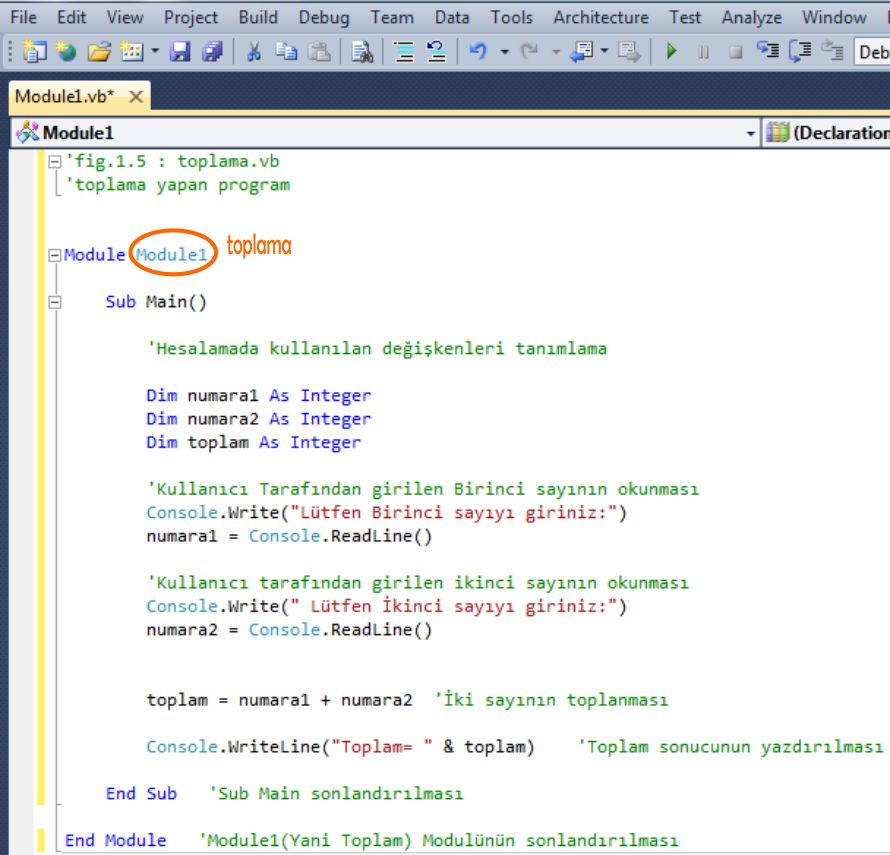
Task: Open the Redo history dropdown arrow
Action: click(x=556, y=52)
